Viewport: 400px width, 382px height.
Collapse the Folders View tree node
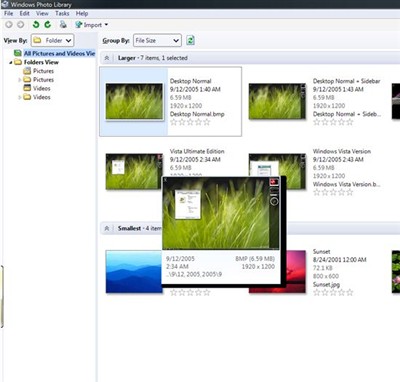tap(11, 62)
